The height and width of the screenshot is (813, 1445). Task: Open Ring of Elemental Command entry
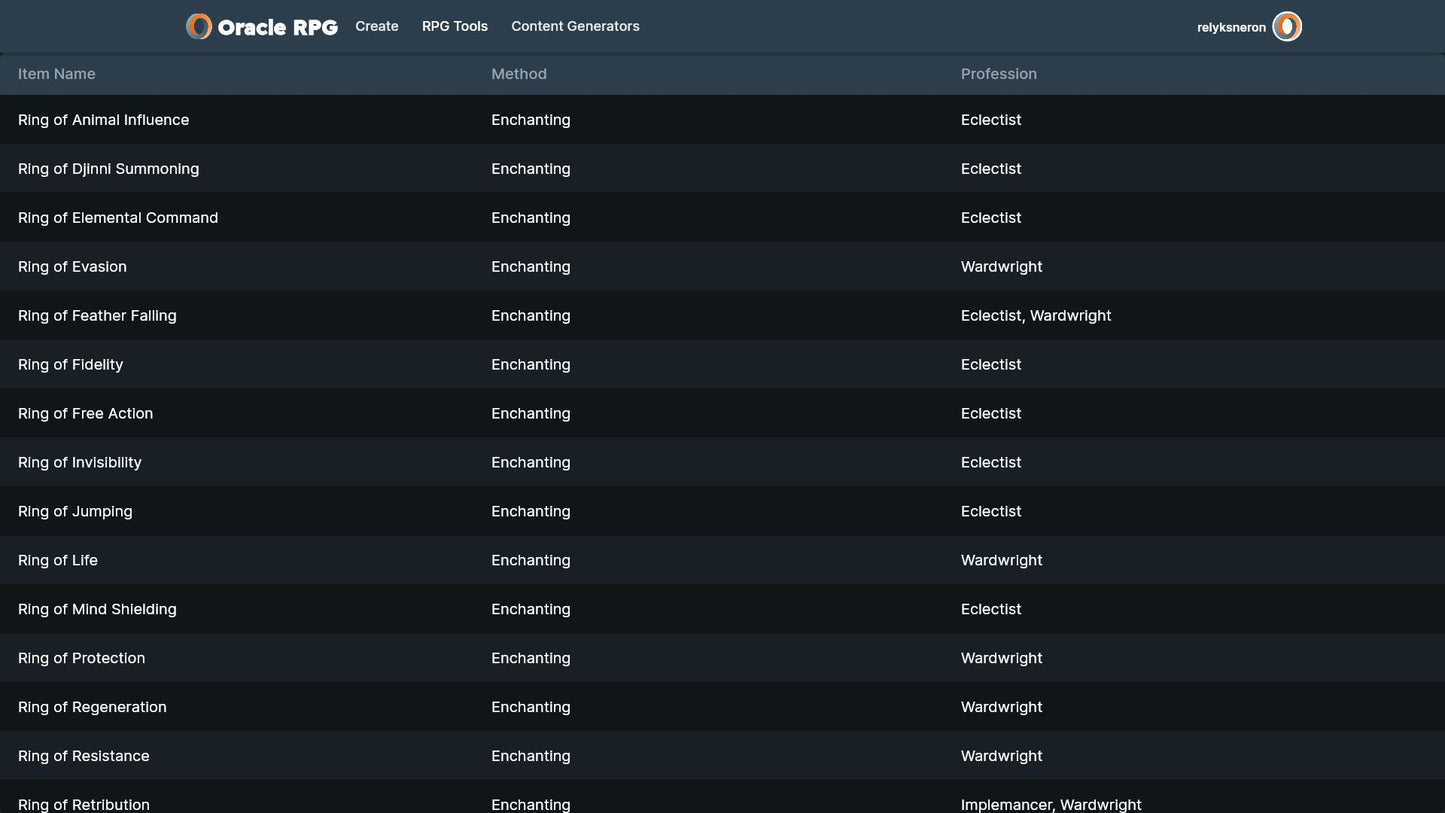click(x=118, y=218)
